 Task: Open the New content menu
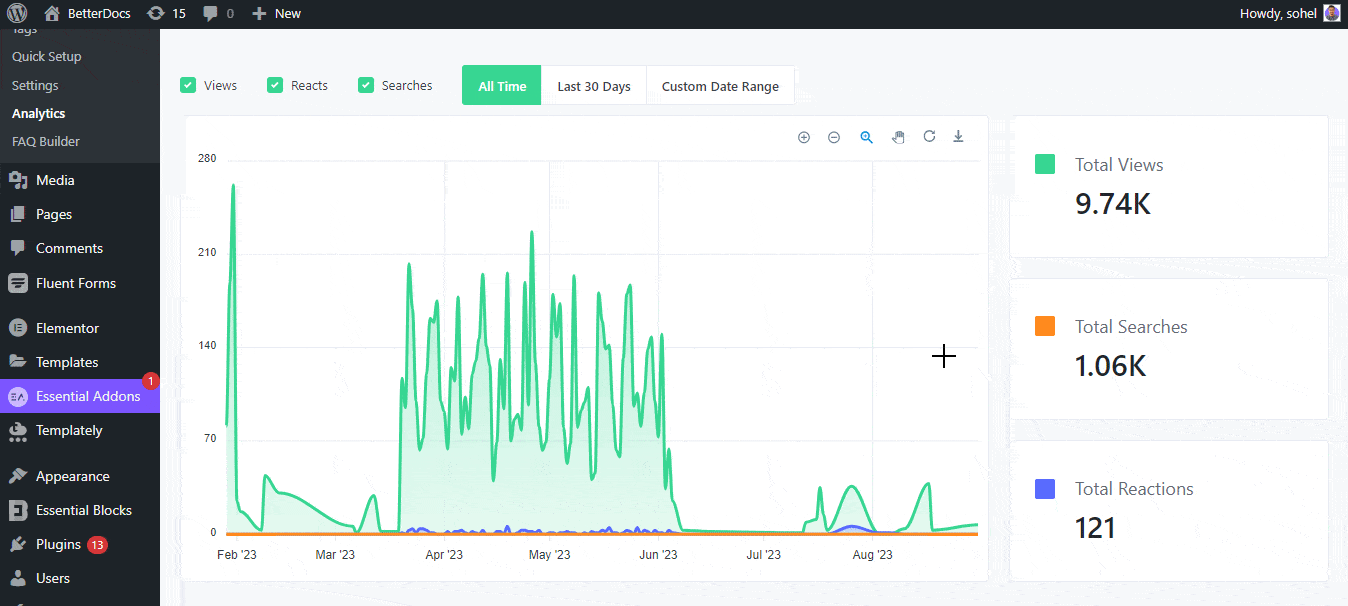coord(276,13)
